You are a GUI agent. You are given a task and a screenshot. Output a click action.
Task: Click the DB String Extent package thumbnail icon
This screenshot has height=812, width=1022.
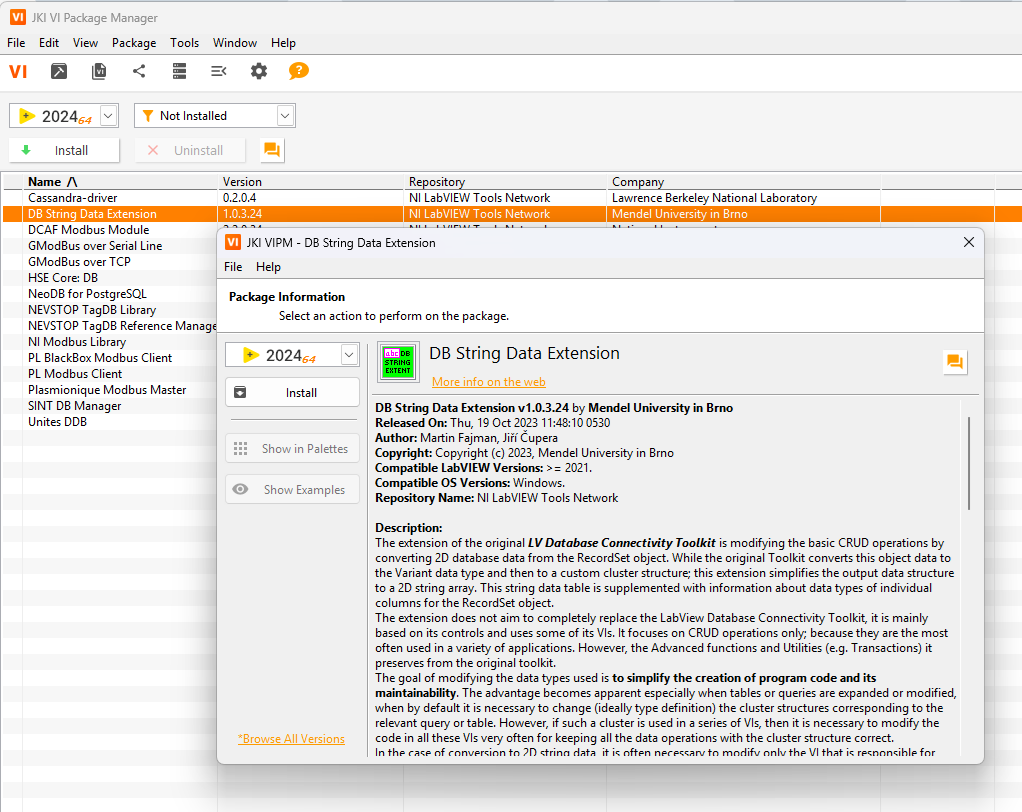point(398,362)
